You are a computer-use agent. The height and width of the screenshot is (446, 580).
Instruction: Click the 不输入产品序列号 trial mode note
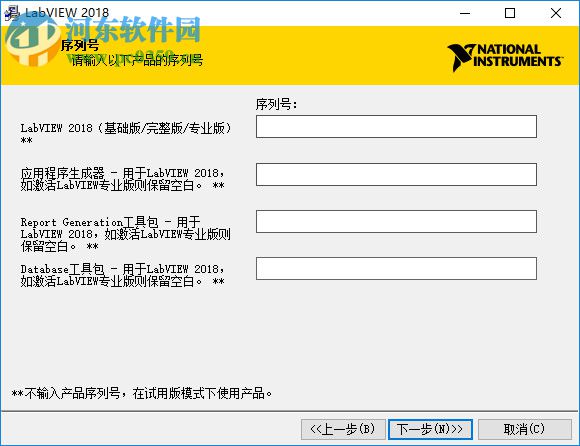tap(142, 393)
